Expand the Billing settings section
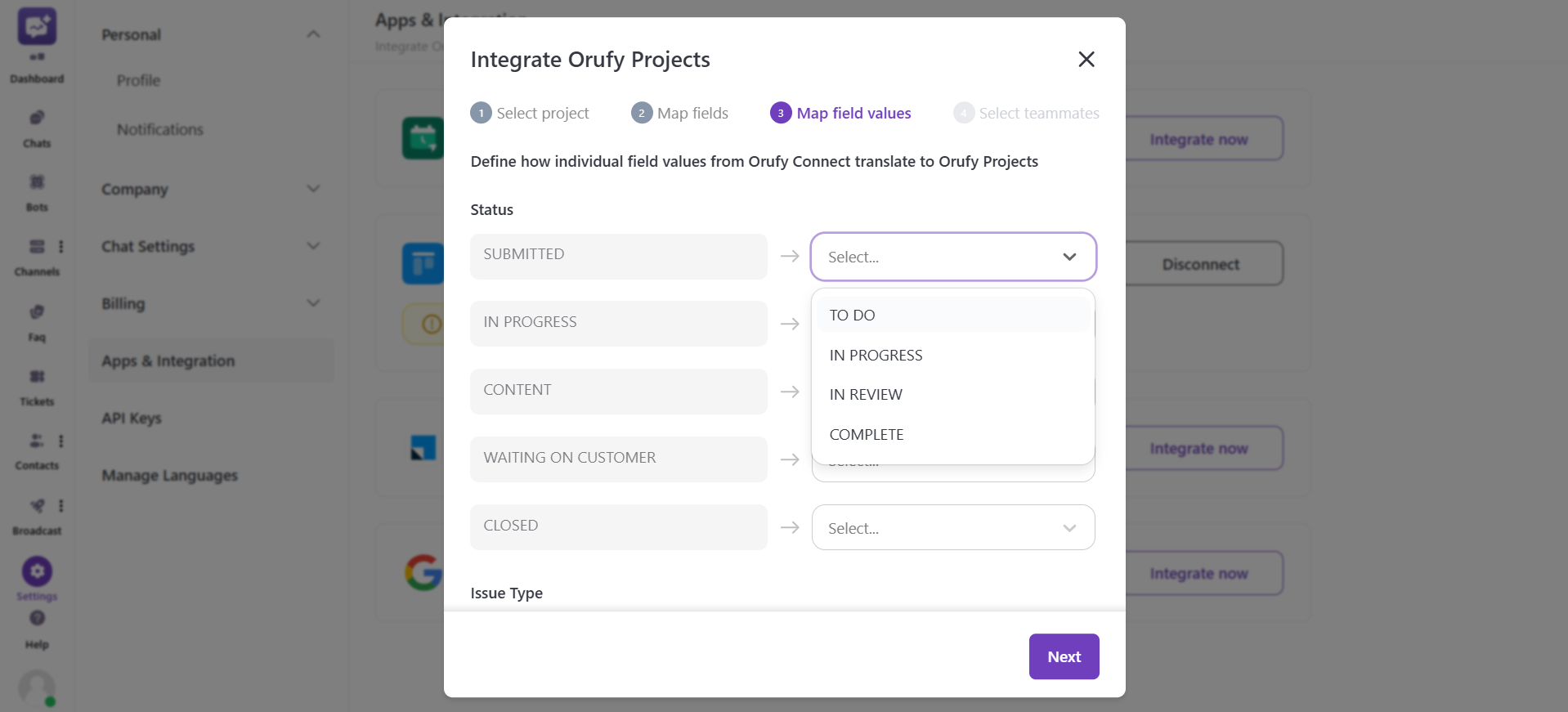Viewport: 1568px width, 712px height. 210,303
